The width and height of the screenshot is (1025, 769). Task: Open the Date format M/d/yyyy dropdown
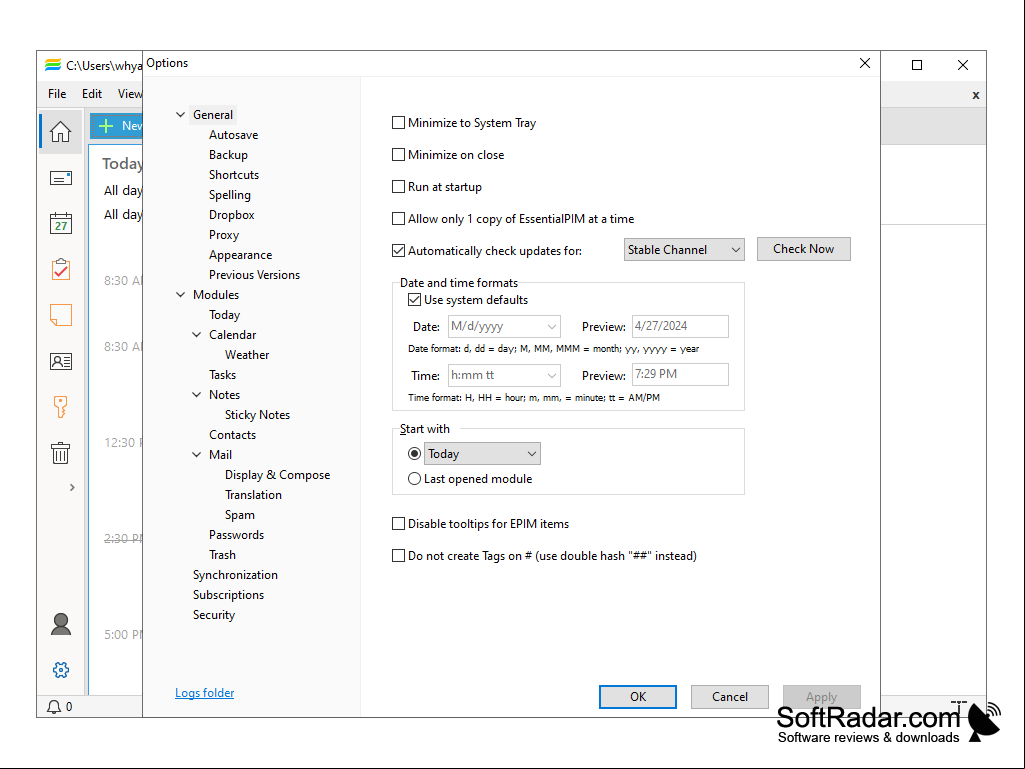pyautogui.click(x=504, y=326)
